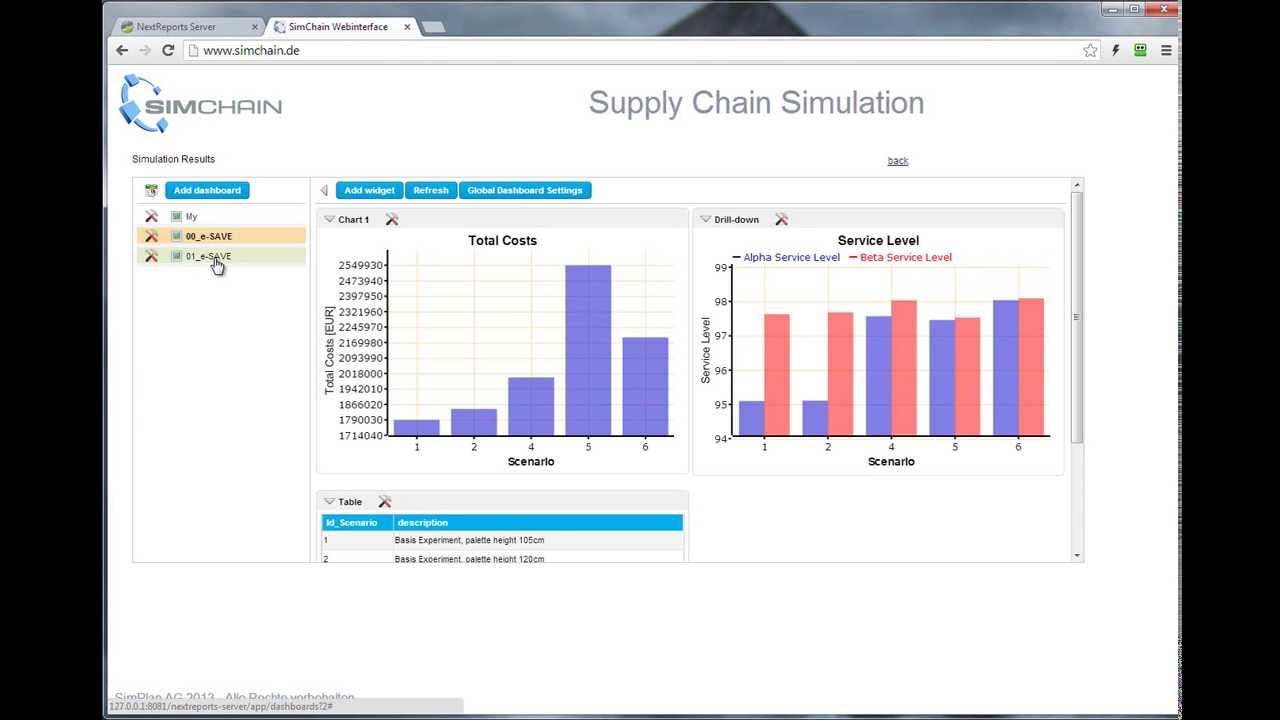Click the Refresh button
Image resolution: width=1280 pixels, height=720 pixels.
[431, 190]
